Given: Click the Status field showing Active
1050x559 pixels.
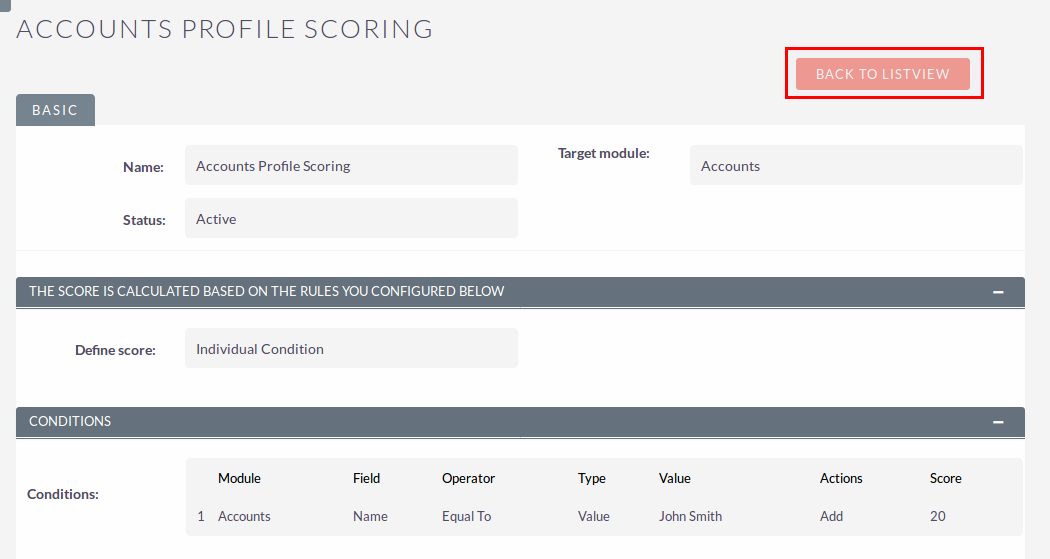Looking at the screenshot, I should click(x=351, y=218).
